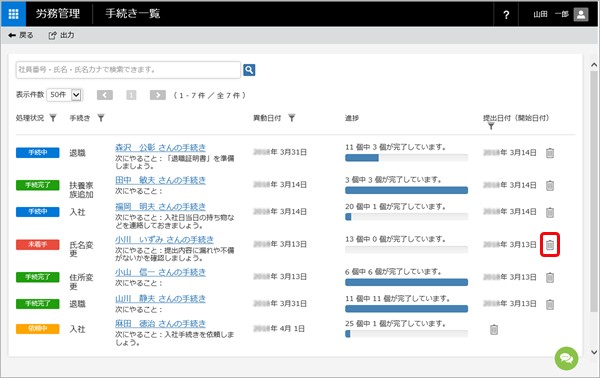Delete 田中 敏夫's procedure with trash icon
This screenshot has height=378, width=600.
click(x=550, y=185)
